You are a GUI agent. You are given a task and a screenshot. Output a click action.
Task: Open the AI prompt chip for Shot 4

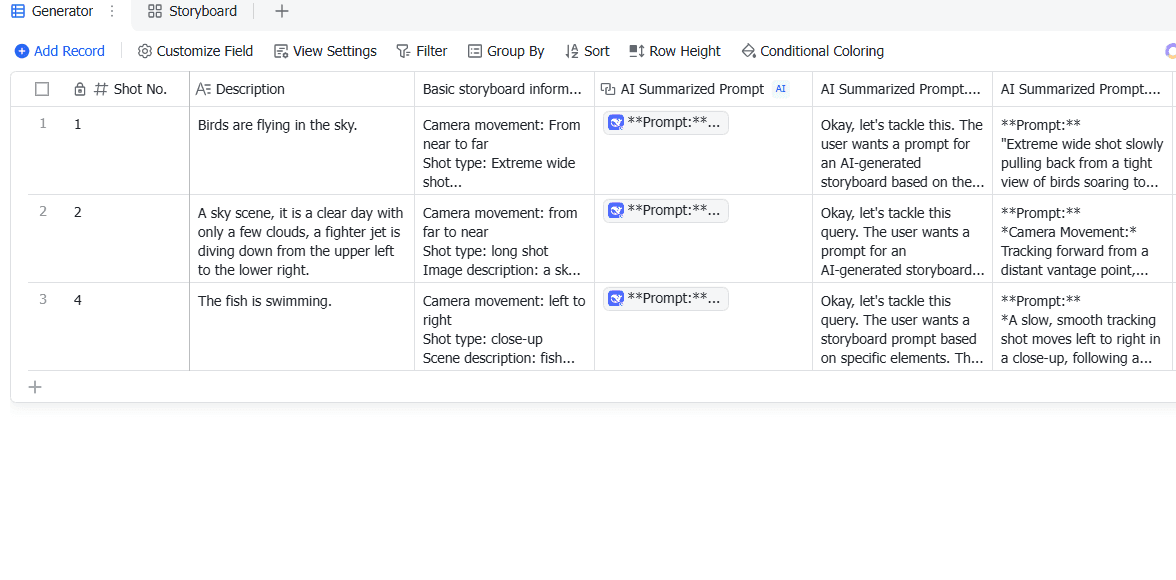pyautogui.click(x=666, y=299)
